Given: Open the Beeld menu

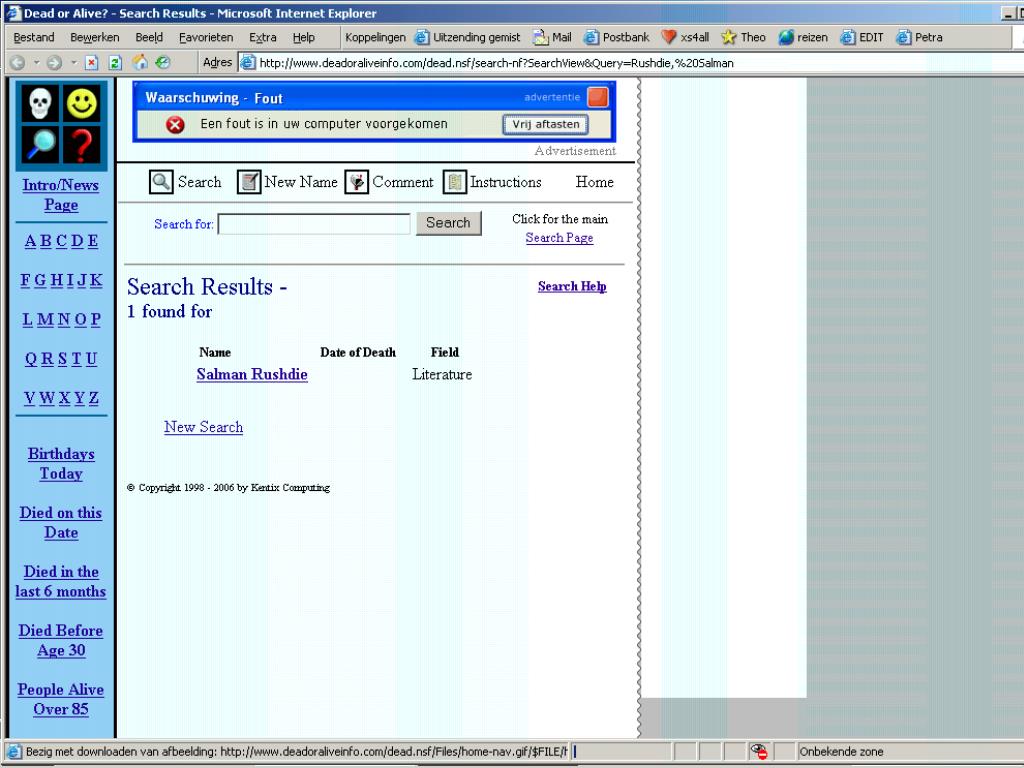Looking at the screenshot, I should point(149,37).
